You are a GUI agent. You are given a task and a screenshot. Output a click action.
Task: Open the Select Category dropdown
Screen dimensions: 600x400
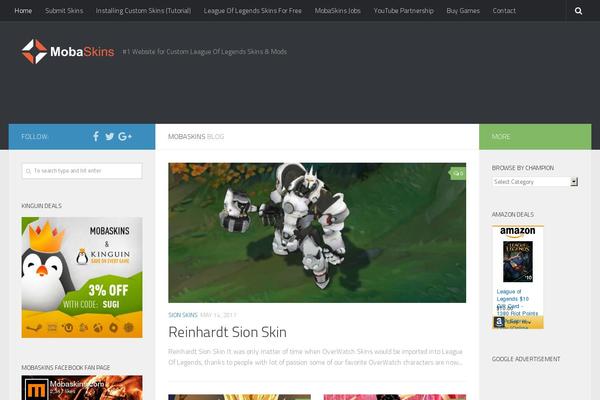pyautogui.click(x=535, y=182)
